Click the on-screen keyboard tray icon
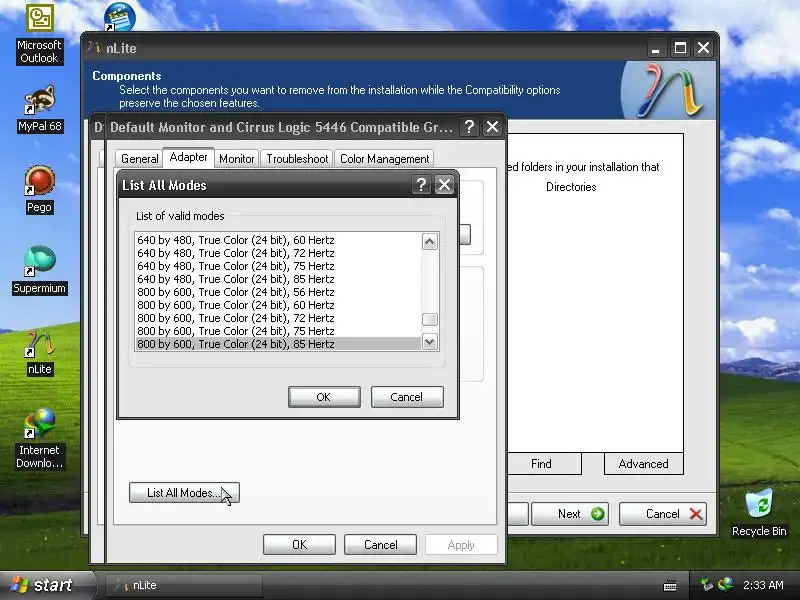The image size is (800, 600). tap(670, 585)
